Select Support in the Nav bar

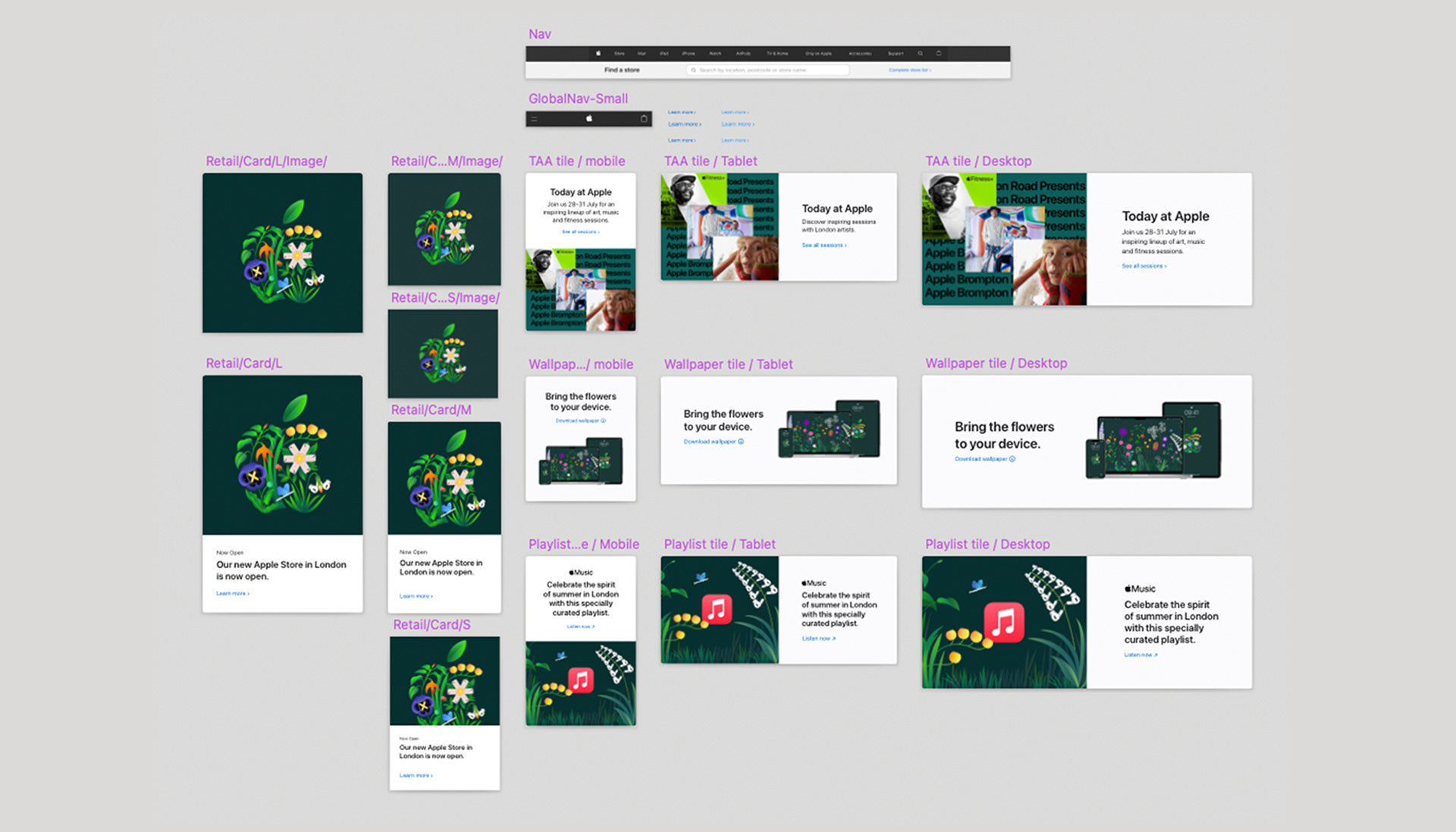tap(896, 54)
